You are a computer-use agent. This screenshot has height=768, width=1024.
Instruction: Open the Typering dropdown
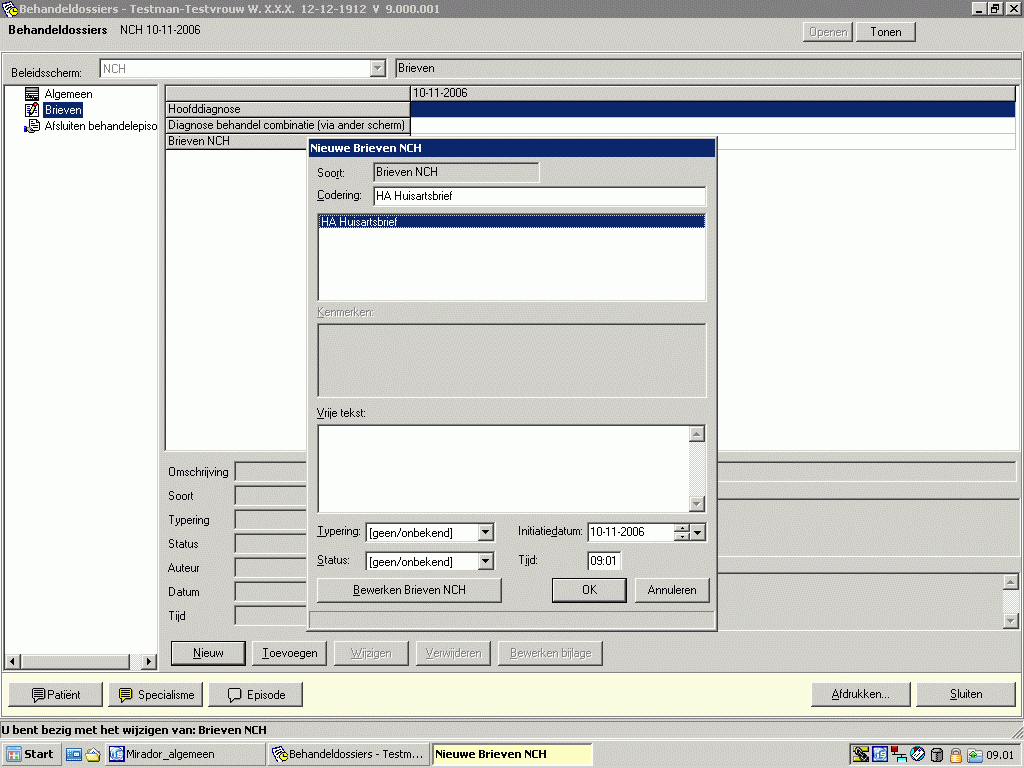point(485,533)
